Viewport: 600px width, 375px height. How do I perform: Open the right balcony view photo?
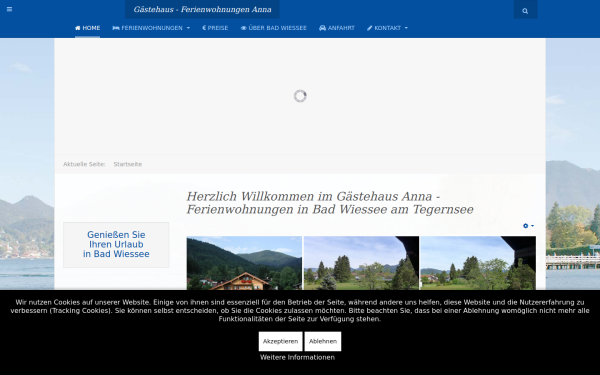coord(478,263)
